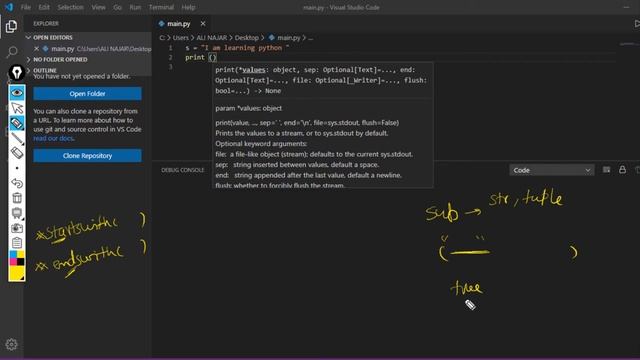Viewport: 640px width, 360px height.
Task: Open the whiteboard option in Epic Pen
Action: [17, 213]
